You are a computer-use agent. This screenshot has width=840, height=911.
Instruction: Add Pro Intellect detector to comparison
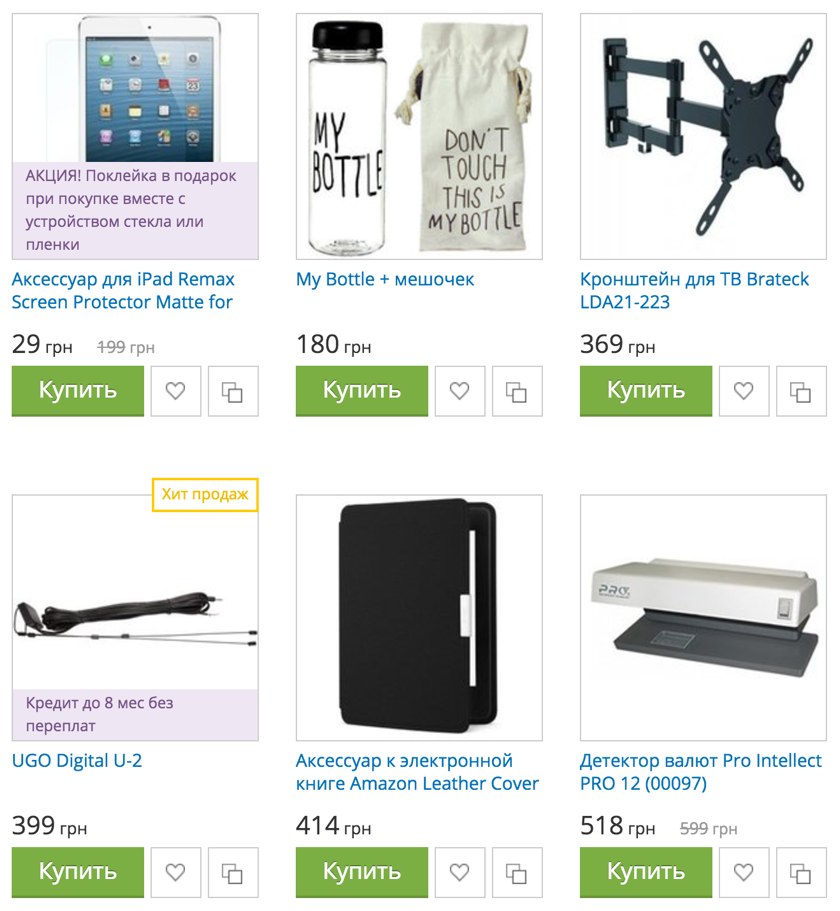(801, 872)
